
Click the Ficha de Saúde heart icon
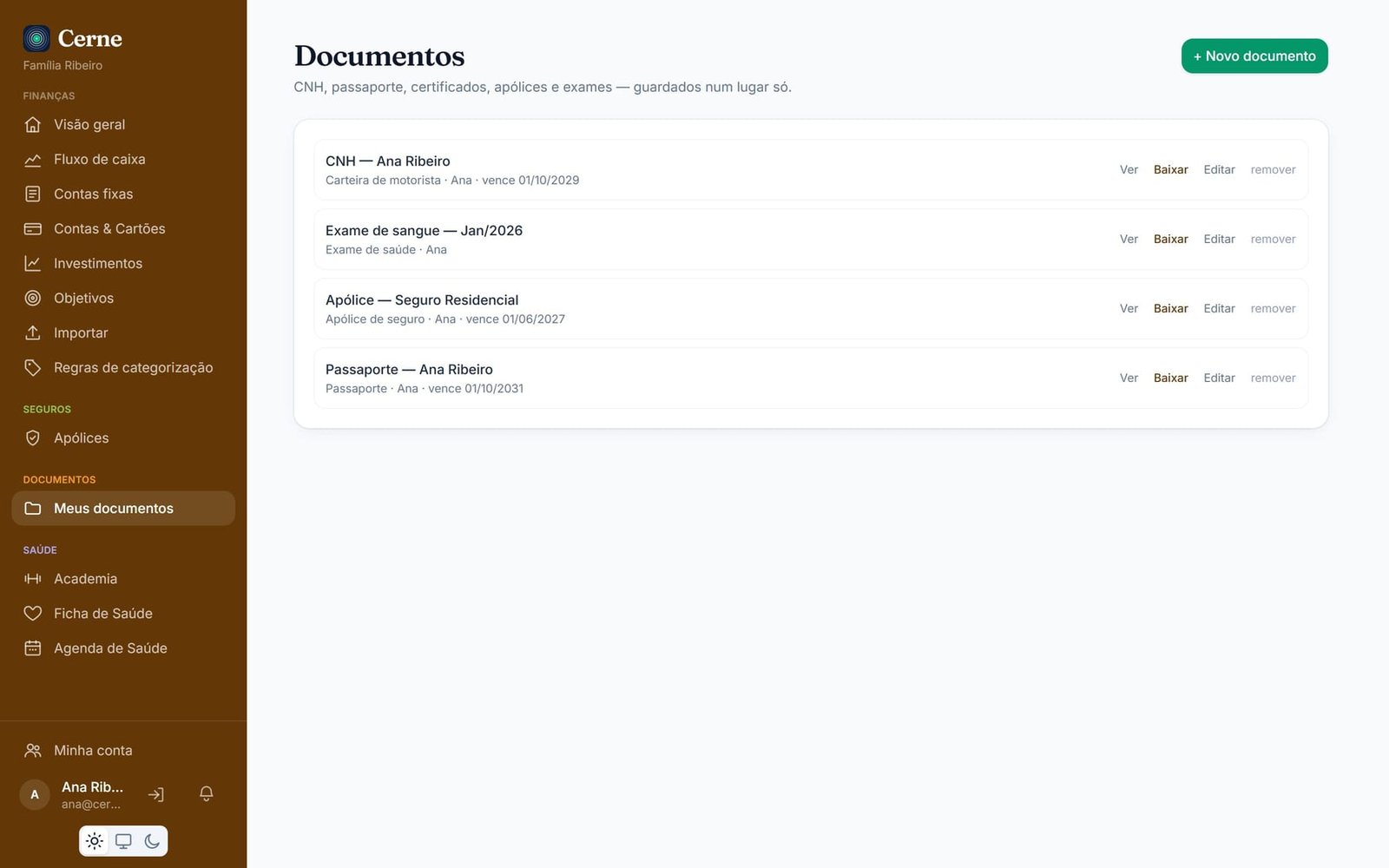coord(33,613)
